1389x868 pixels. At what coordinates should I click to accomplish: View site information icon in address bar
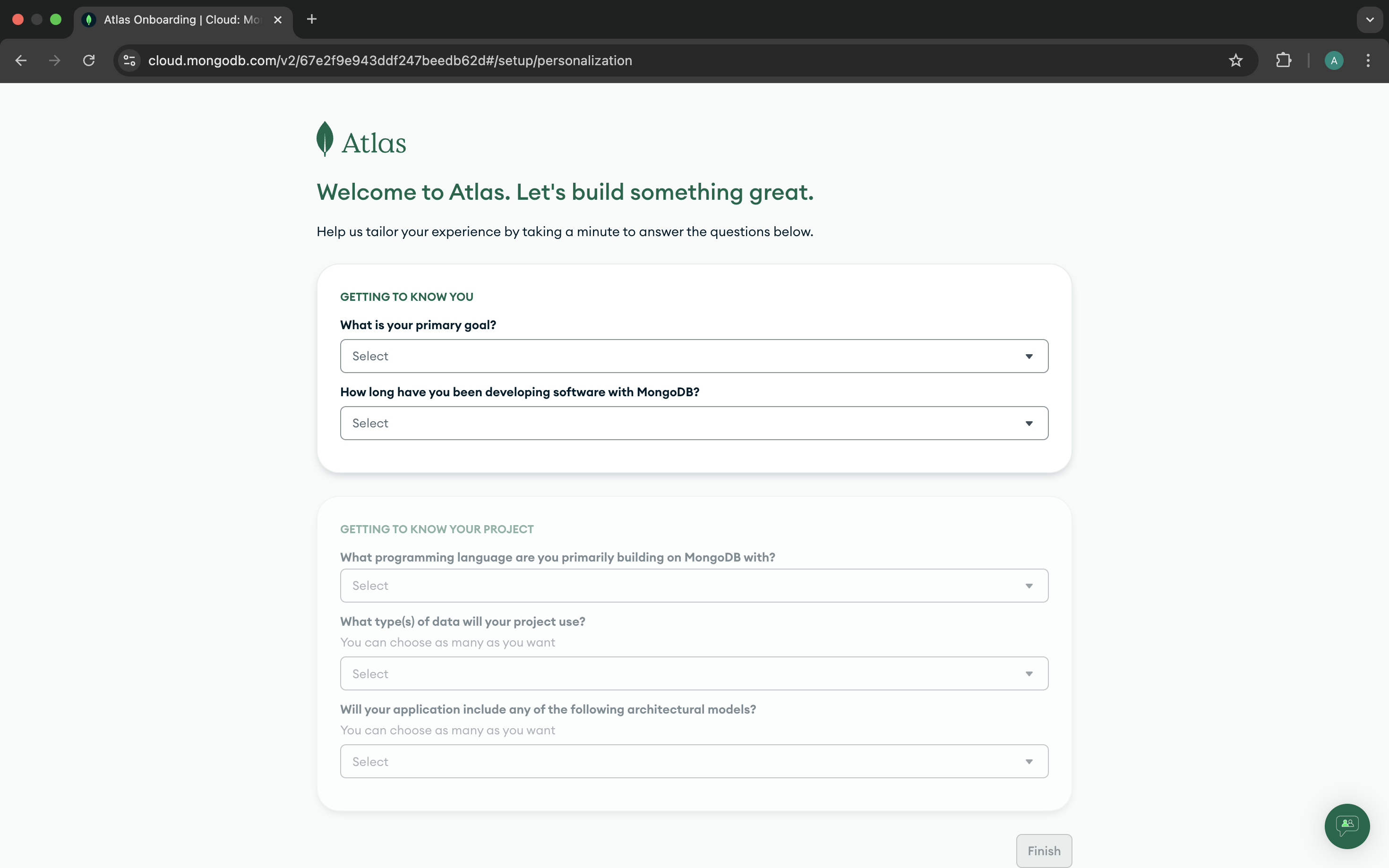[x=130, y=60]
